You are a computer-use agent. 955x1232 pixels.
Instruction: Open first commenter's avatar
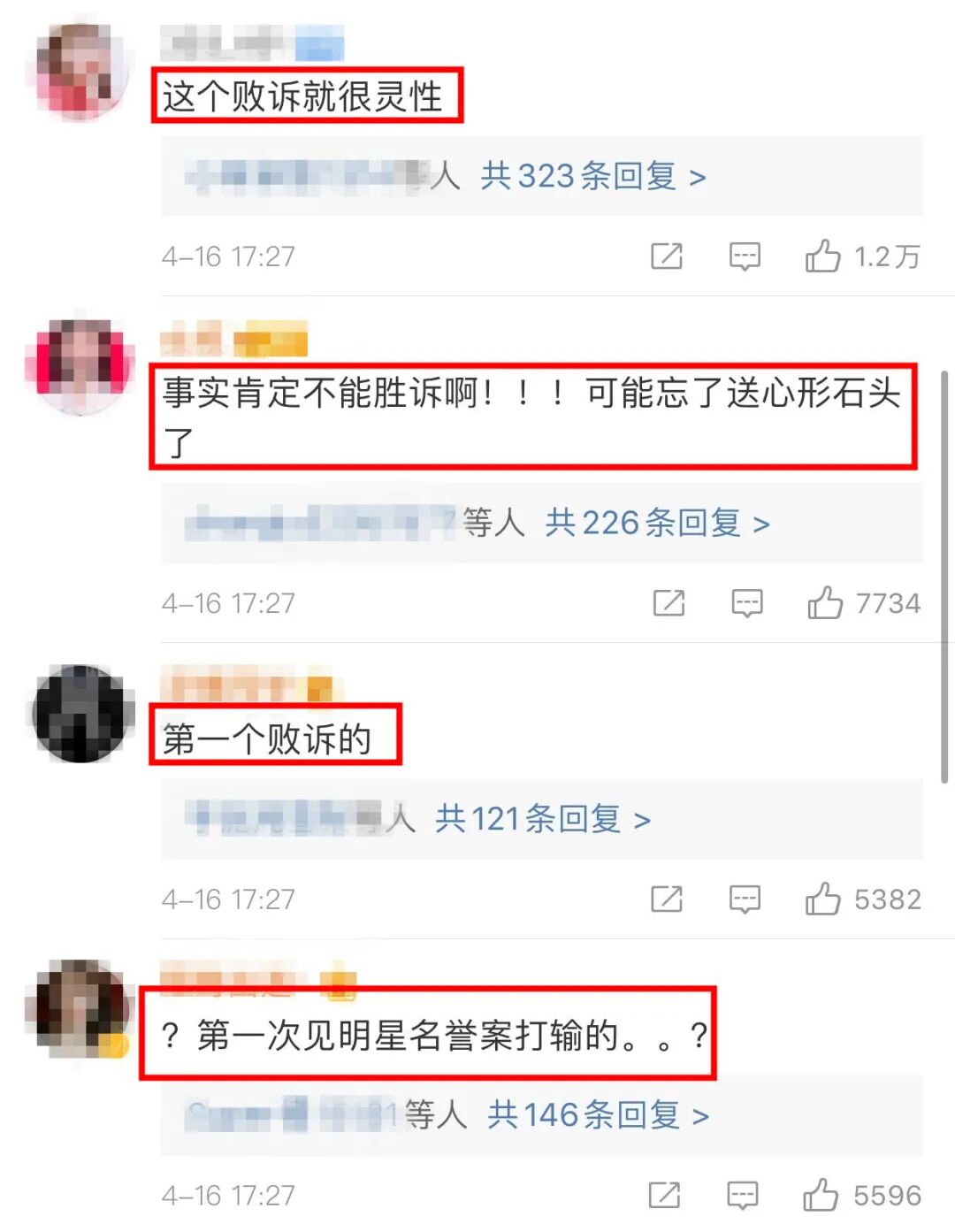click(x=81, y=72)
